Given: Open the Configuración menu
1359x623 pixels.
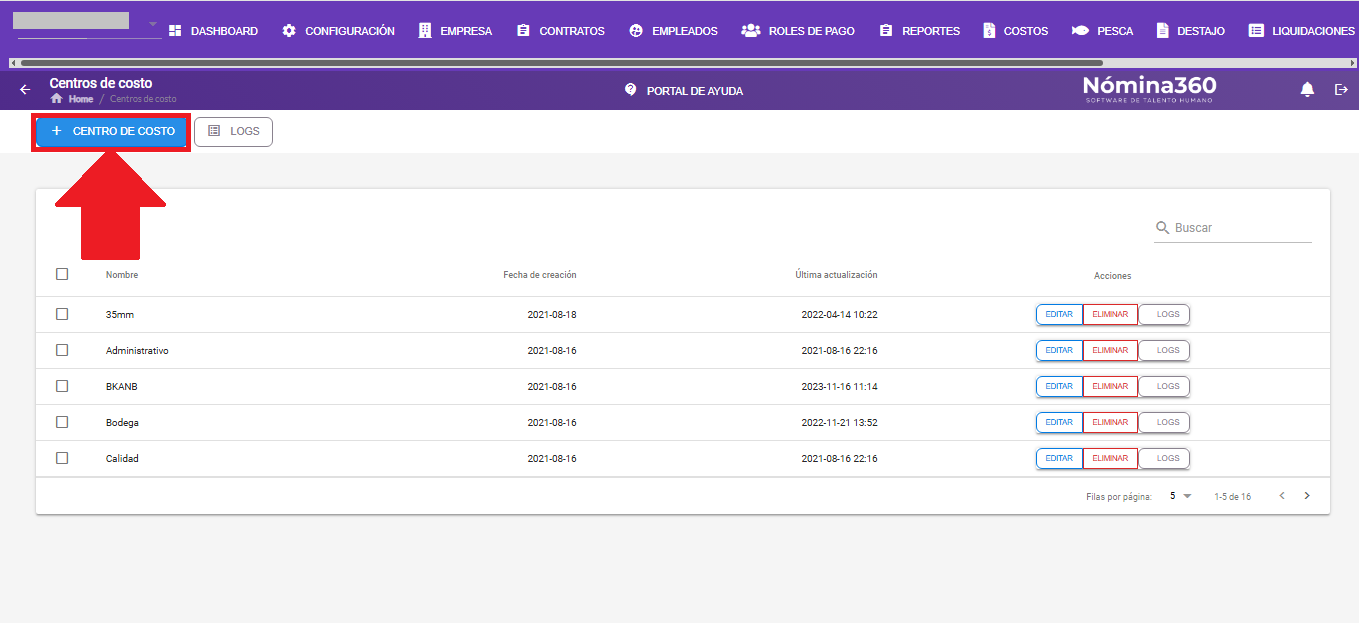Looking at the screenshot, I should (x=338, y=31).
